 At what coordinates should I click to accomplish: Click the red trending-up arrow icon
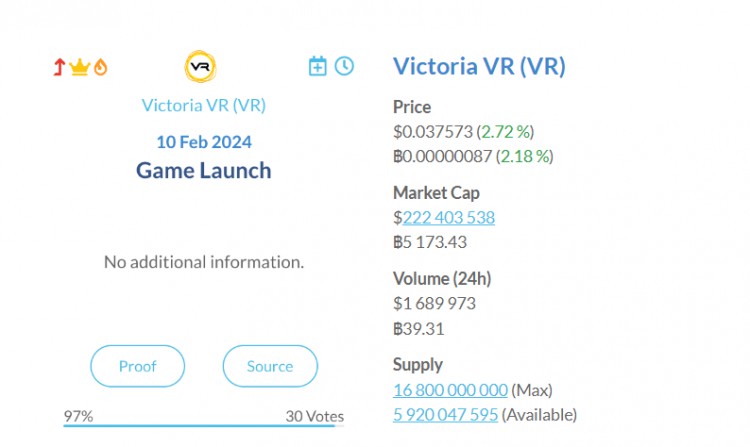click(59, 67)
